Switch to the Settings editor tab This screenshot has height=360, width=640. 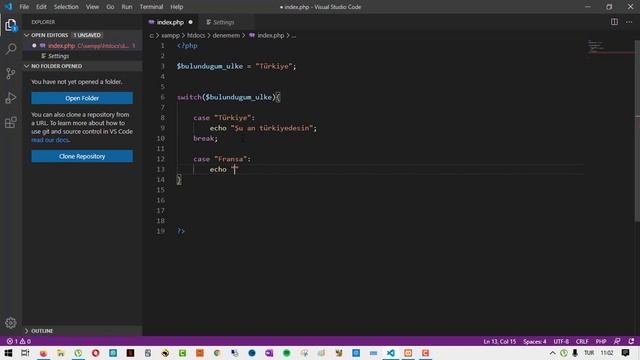pyautogui.click(x=224, y=22)
